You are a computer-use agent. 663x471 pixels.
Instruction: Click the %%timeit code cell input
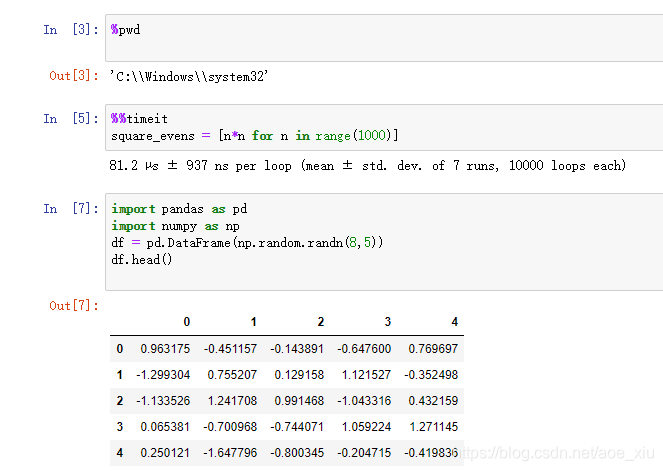(x=384, y=127)
